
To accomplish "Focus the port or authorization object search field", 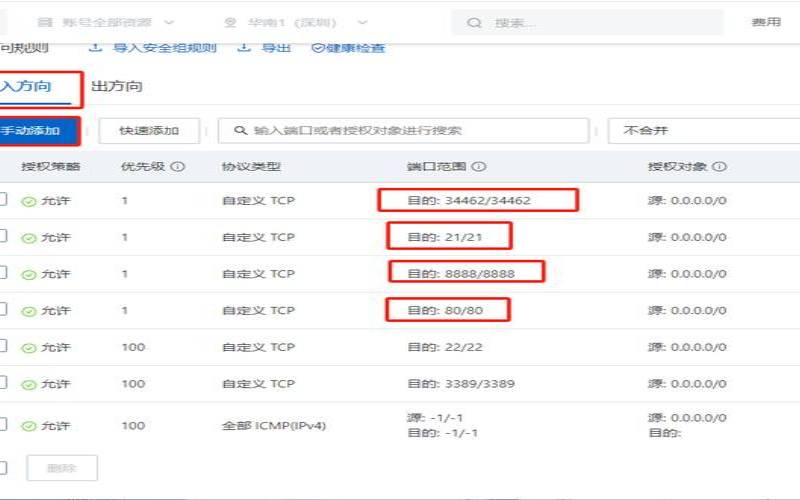I will (410, 130).
